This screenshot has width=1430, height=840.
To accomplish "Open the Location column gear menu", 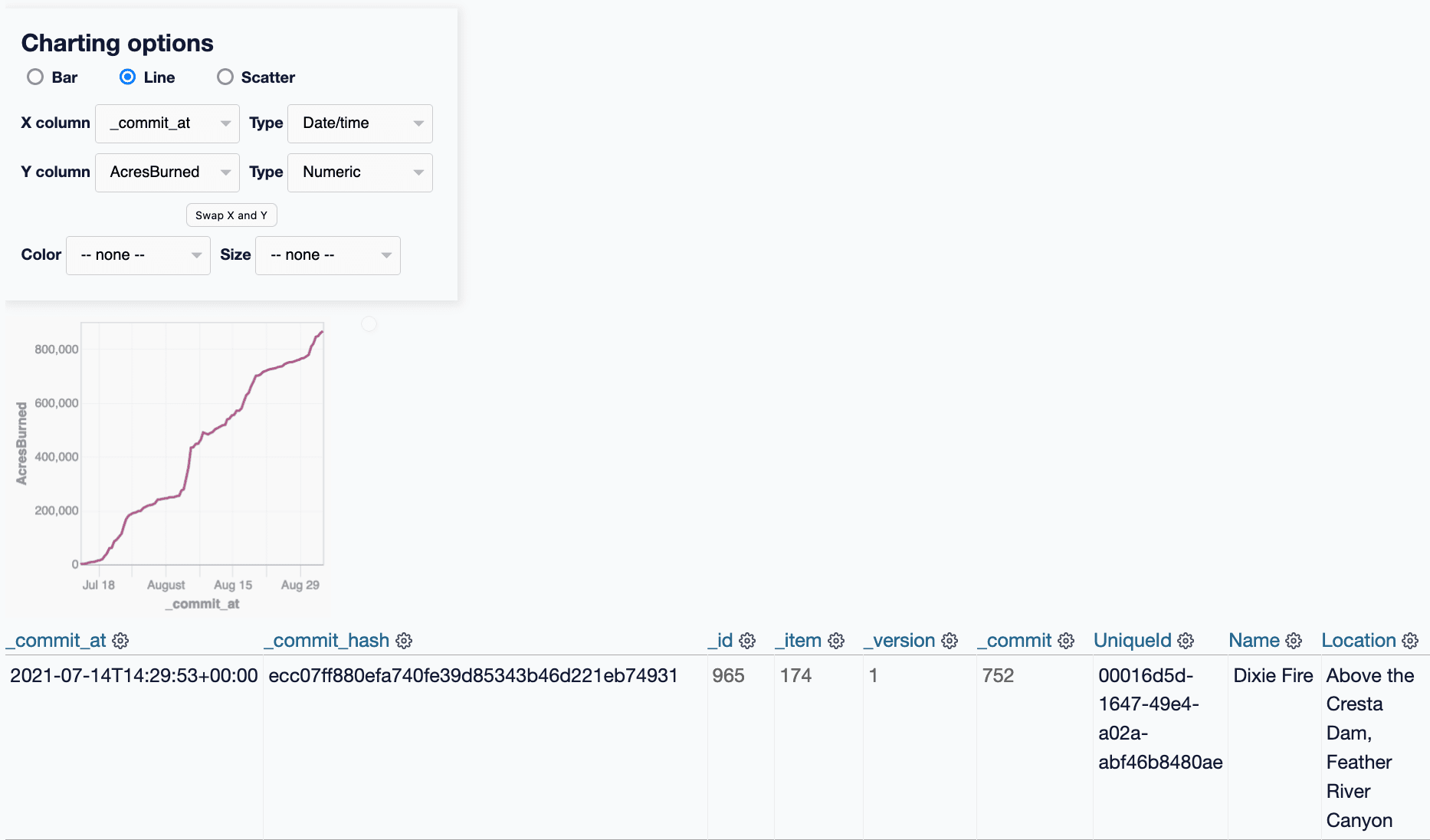I will [1410, 641].
